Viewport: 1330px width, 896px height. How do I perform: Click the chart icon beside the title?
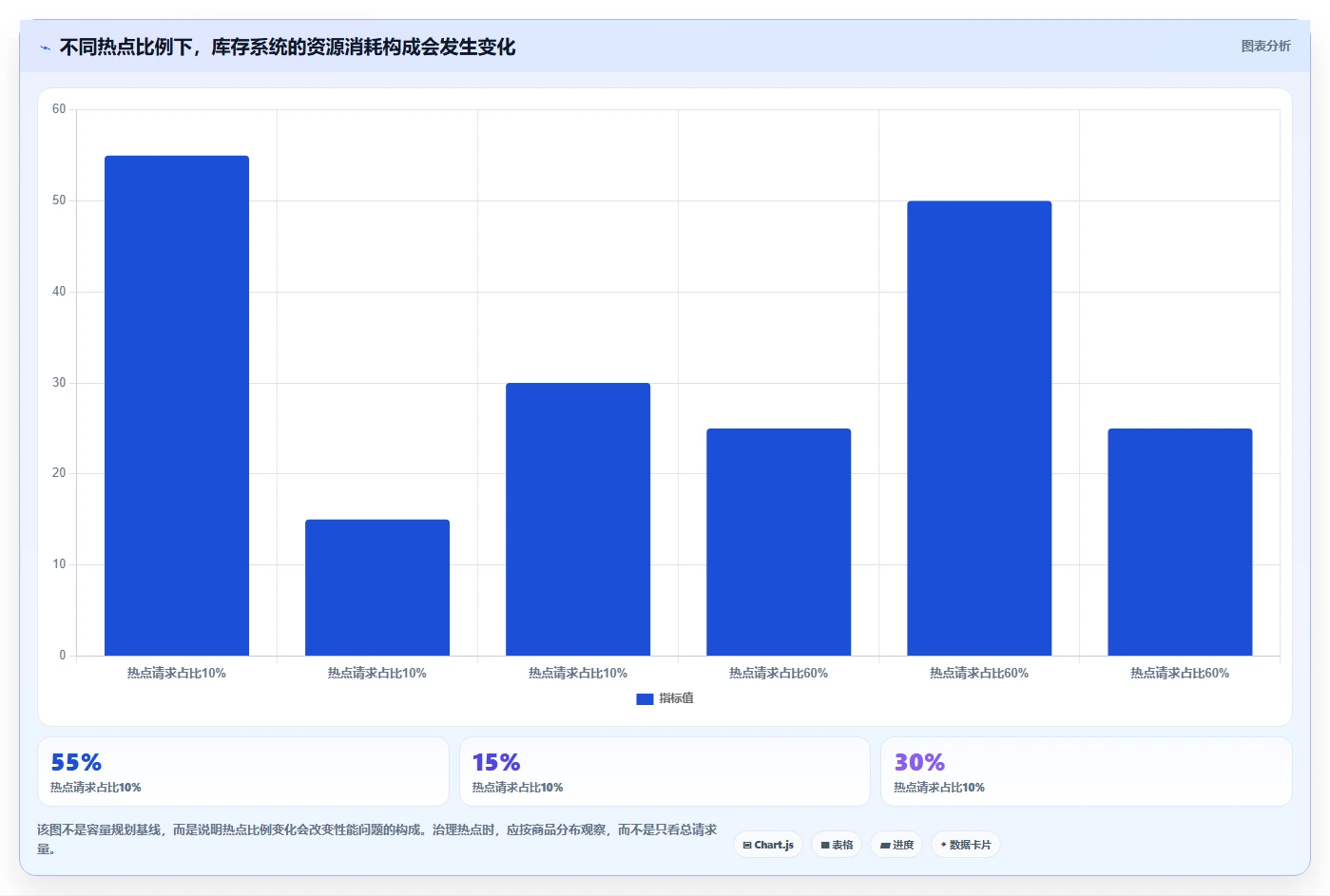(45, 48)
